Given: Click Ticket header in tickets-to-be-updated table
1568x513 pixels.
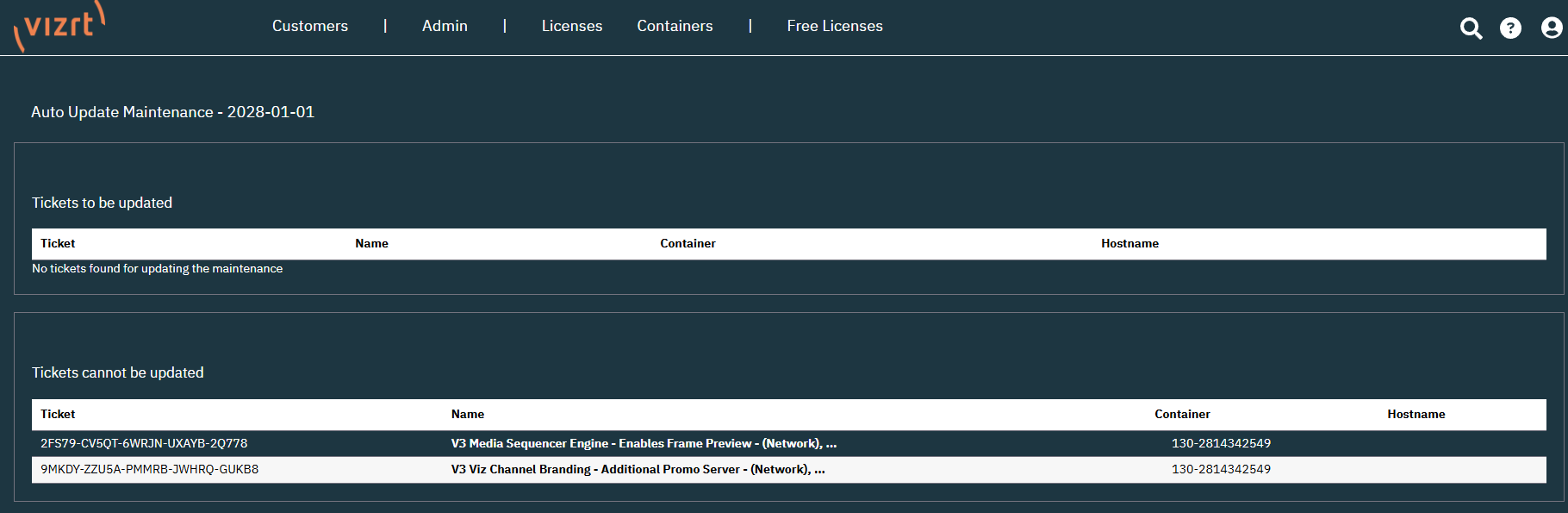Looking at the screenshot, I should [58, 243].
